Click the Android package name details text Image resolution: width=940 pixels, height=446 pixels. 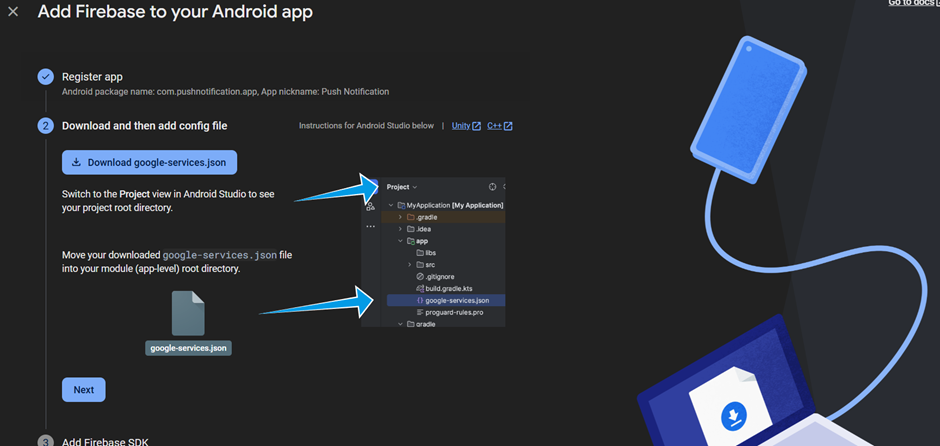[225, 92]
